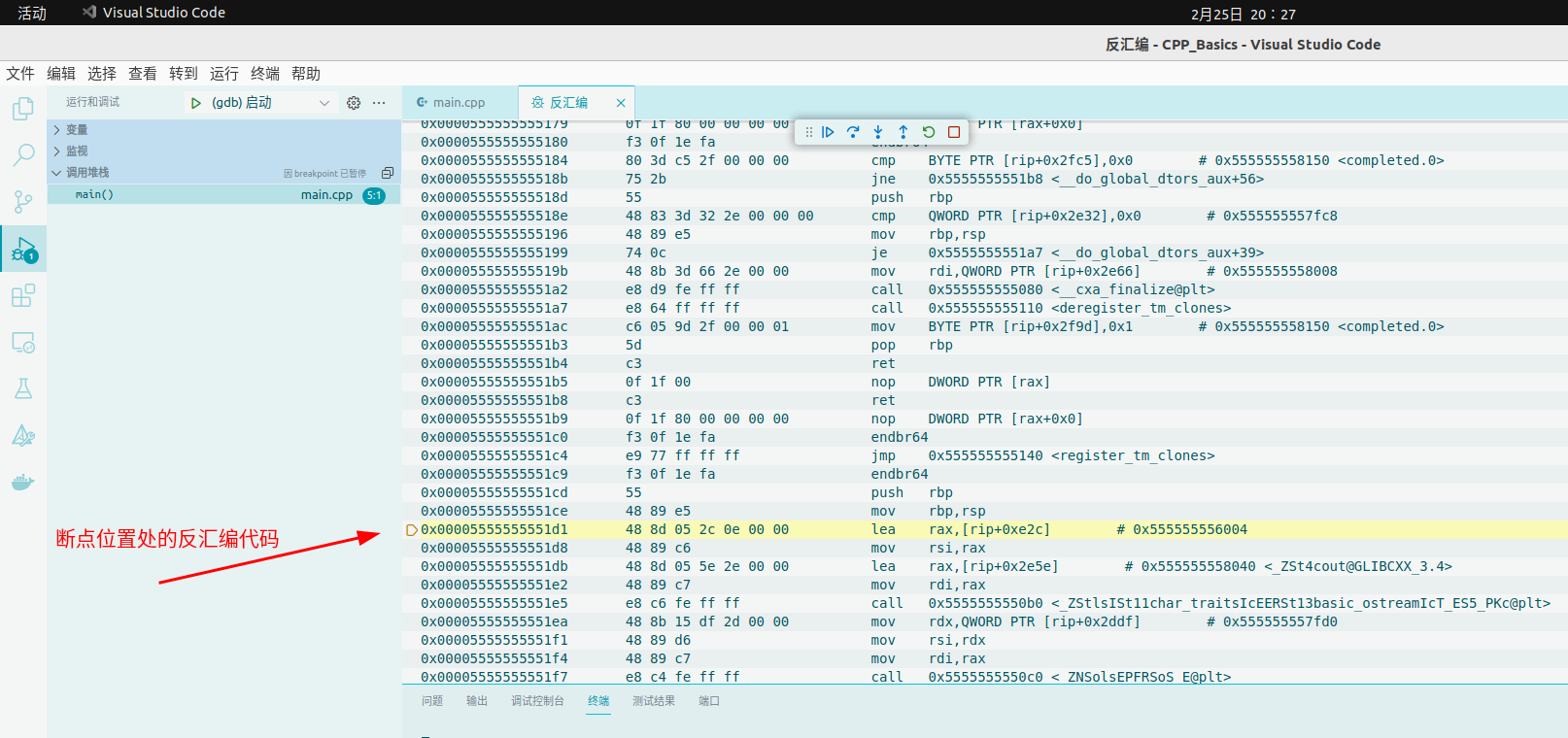Click breakpoint 已暂停 status label
The width and height of the screenshot is (1568, 738).
[x=325, y=174]
